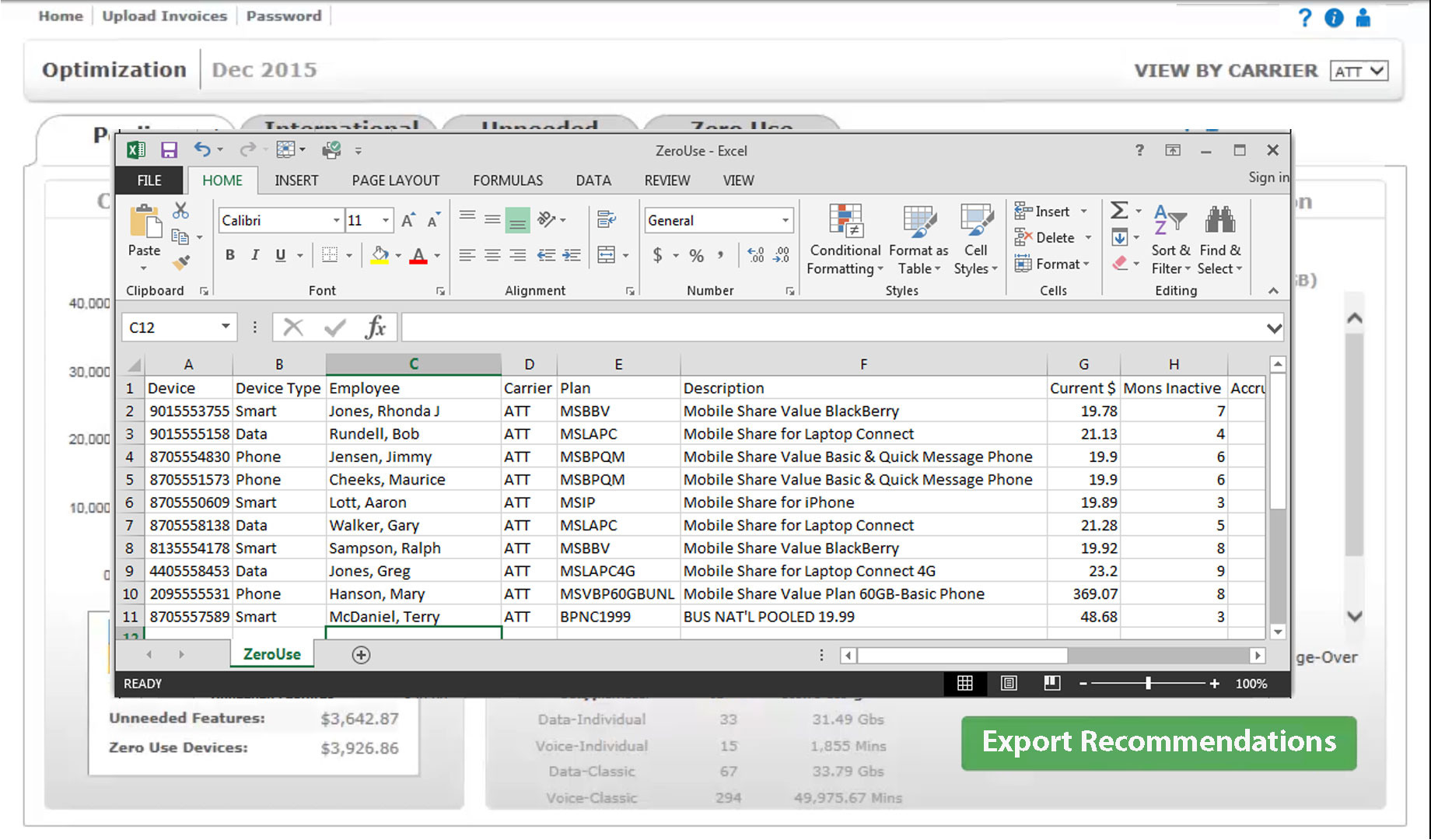Image resolution: width=1431 pixels, height=840 pixels.
Task: Click the Wrap Text icon
Action: [x=607, y=220]
